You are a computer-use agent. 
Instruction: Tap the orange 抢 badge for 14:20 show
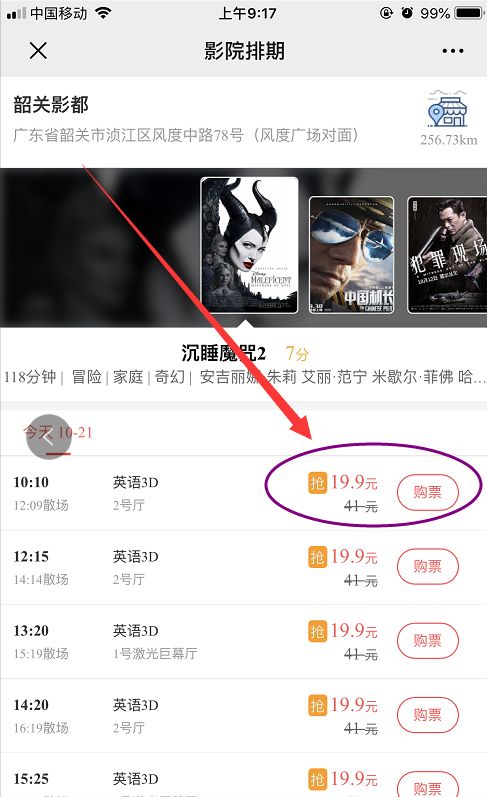pos(317,705)
